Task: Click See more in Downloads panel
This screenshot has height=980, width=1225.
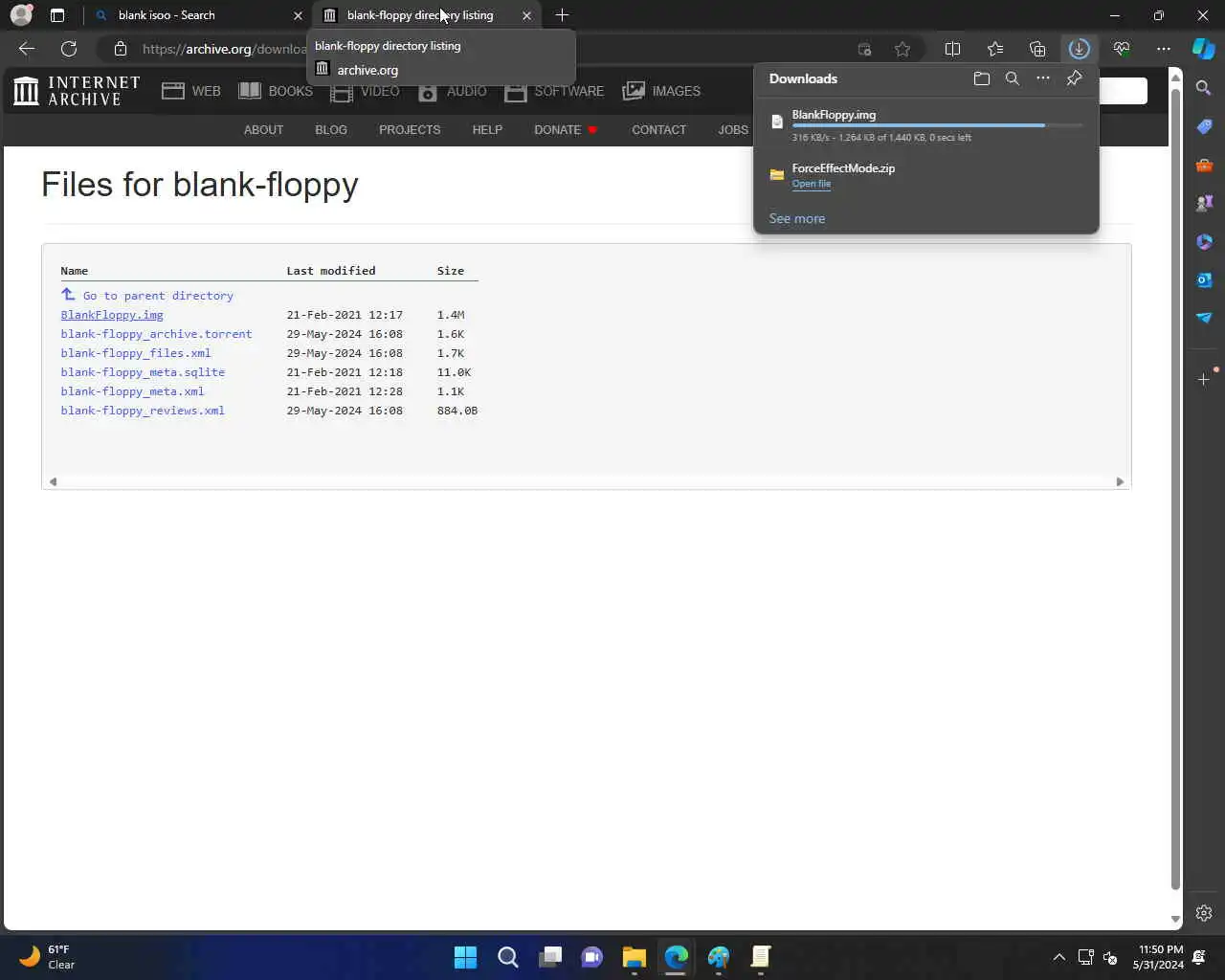Action: (797, 218)
